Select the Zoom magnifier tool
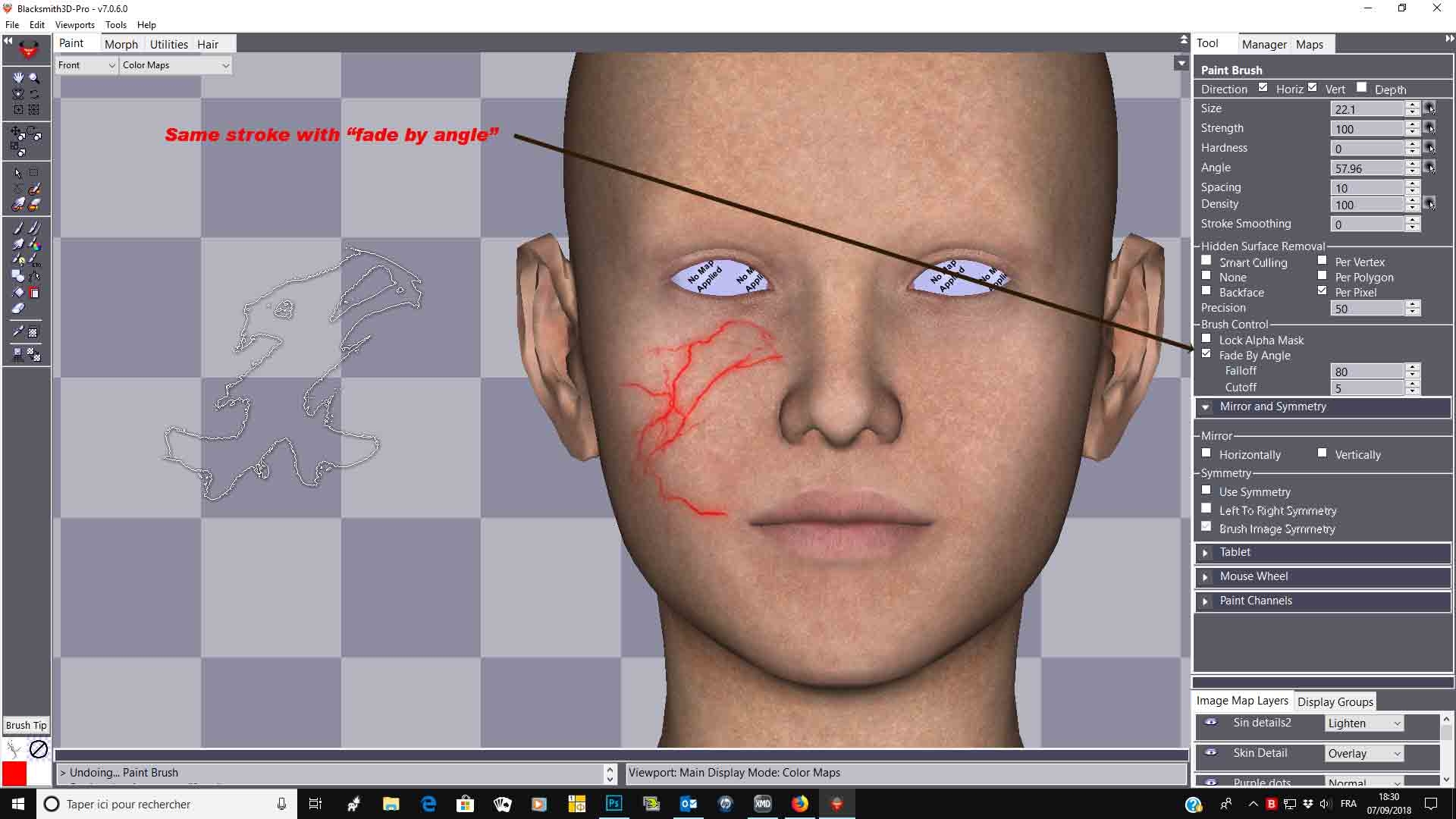 pos(34,77)
